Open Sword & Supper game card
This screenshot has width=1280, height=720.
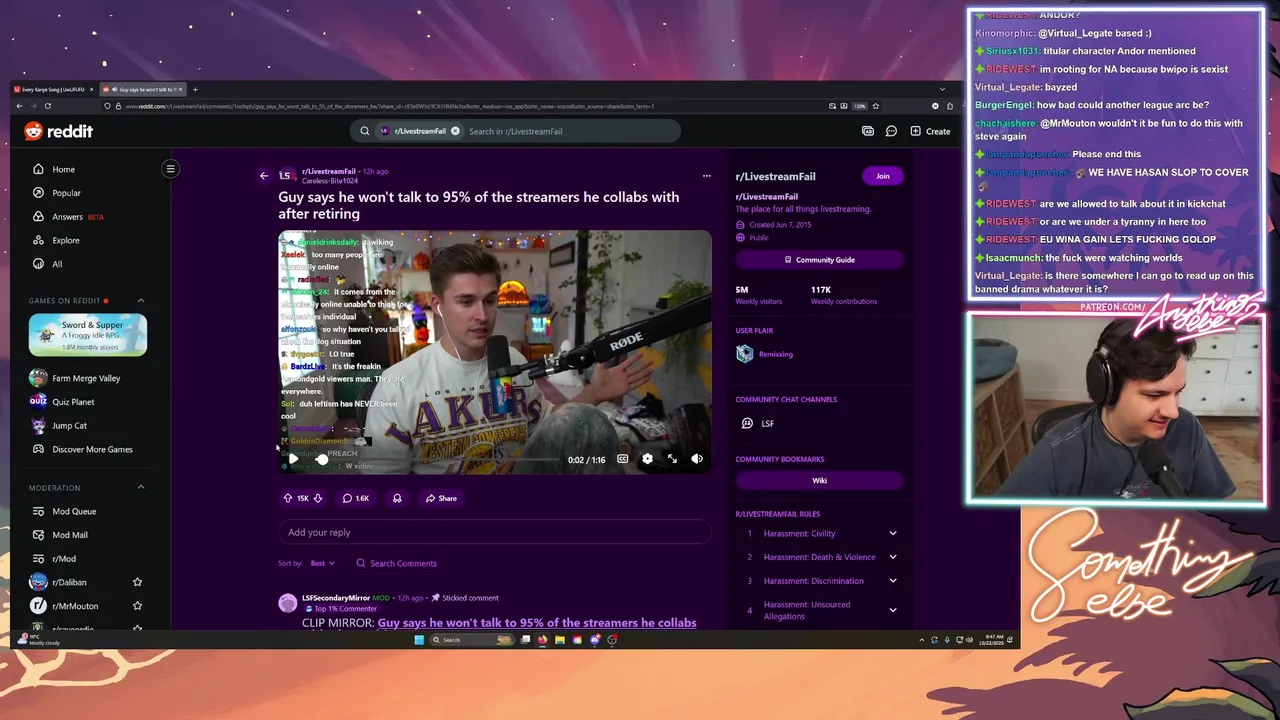pyautogui.click(x=88, y=335)
